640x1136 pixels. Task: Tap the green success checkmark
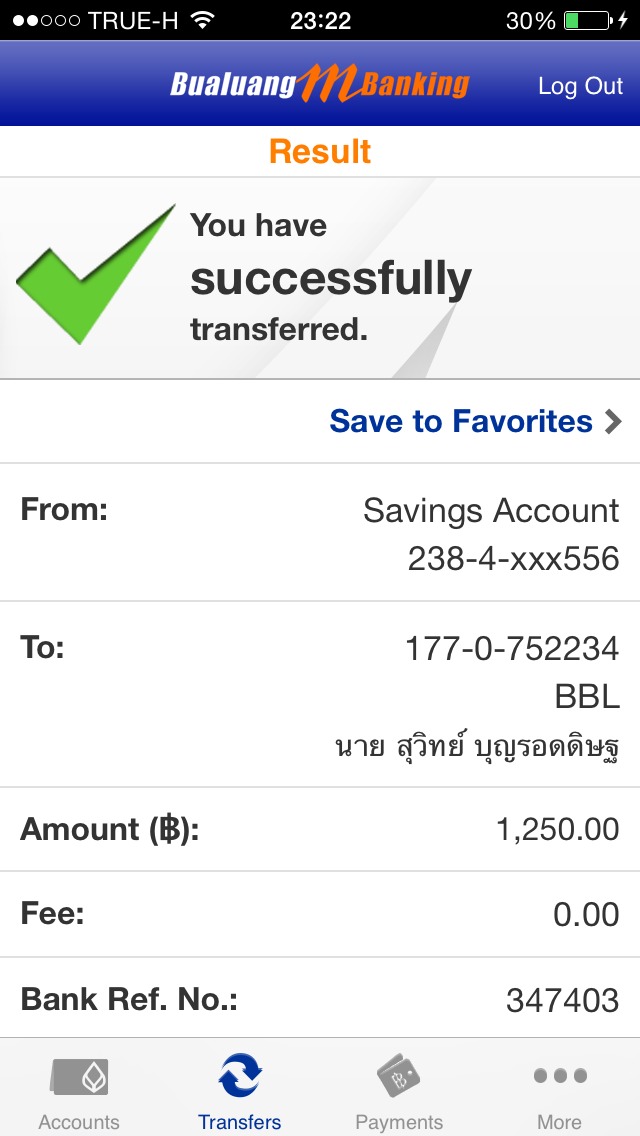pos(95,273)
